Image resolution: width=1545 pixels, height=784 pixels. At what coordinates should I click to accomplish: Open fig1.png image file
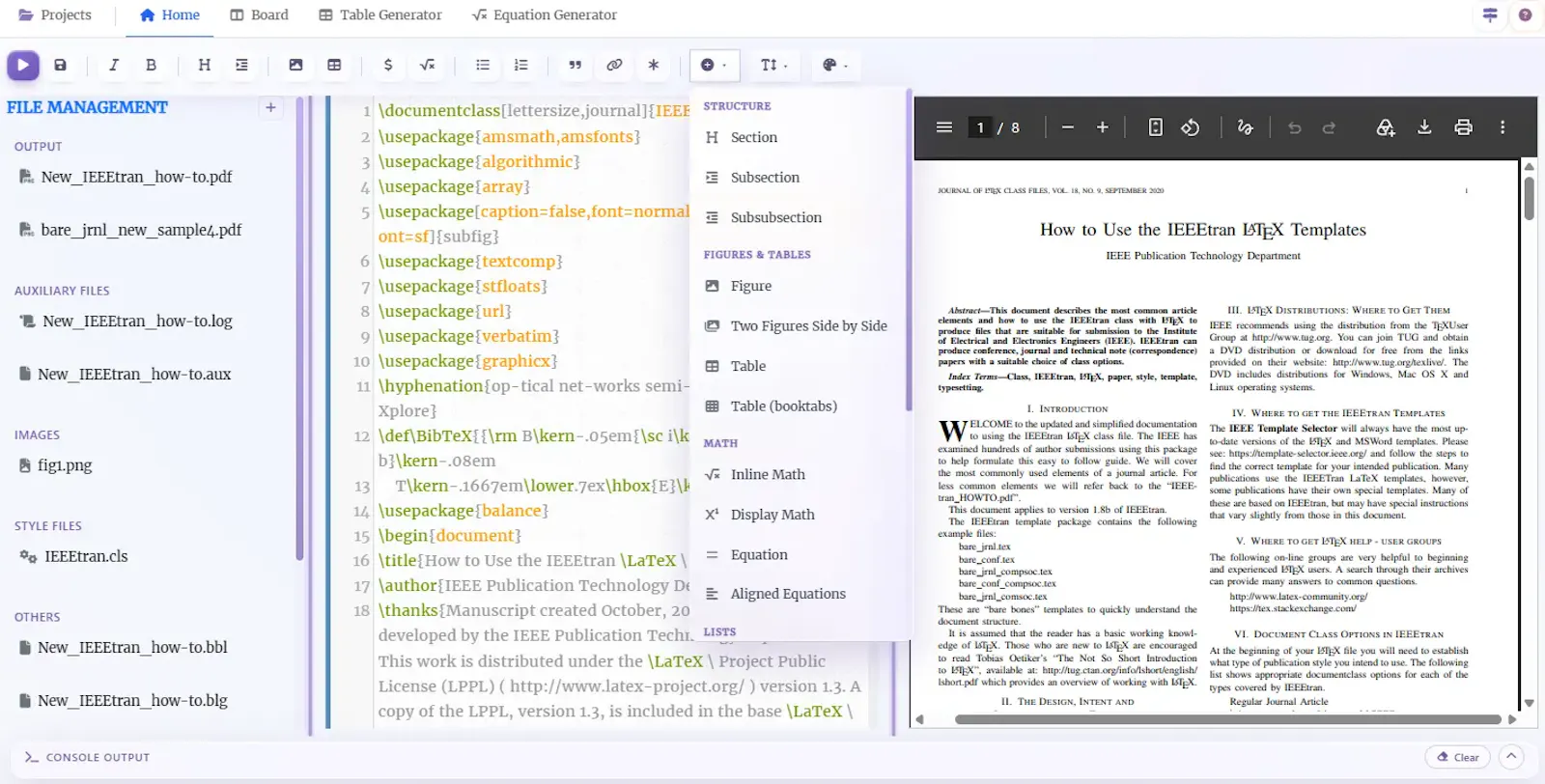coord(55,464)
